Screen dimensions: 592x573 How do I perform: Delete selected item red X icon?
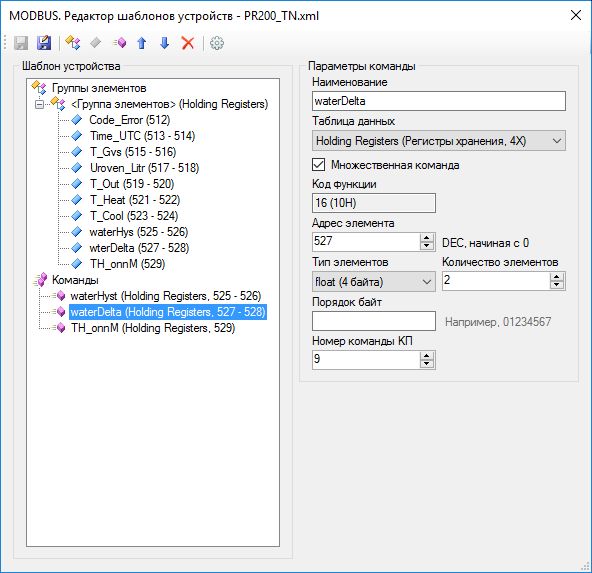(188, 43)
